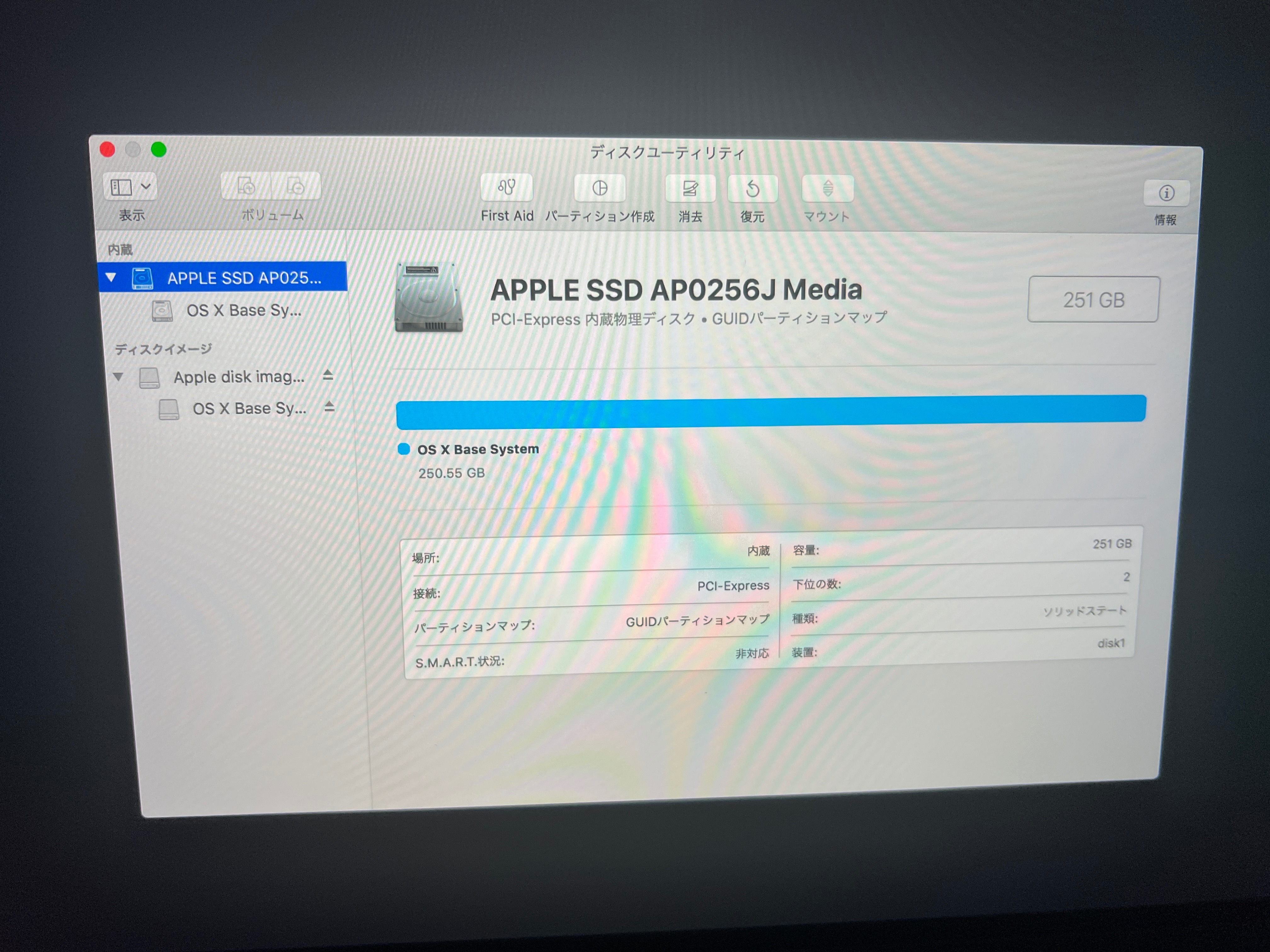
Task: Click the PCI-Express 内蔵物理ディスク subtitle
Action: click(689, 319)
